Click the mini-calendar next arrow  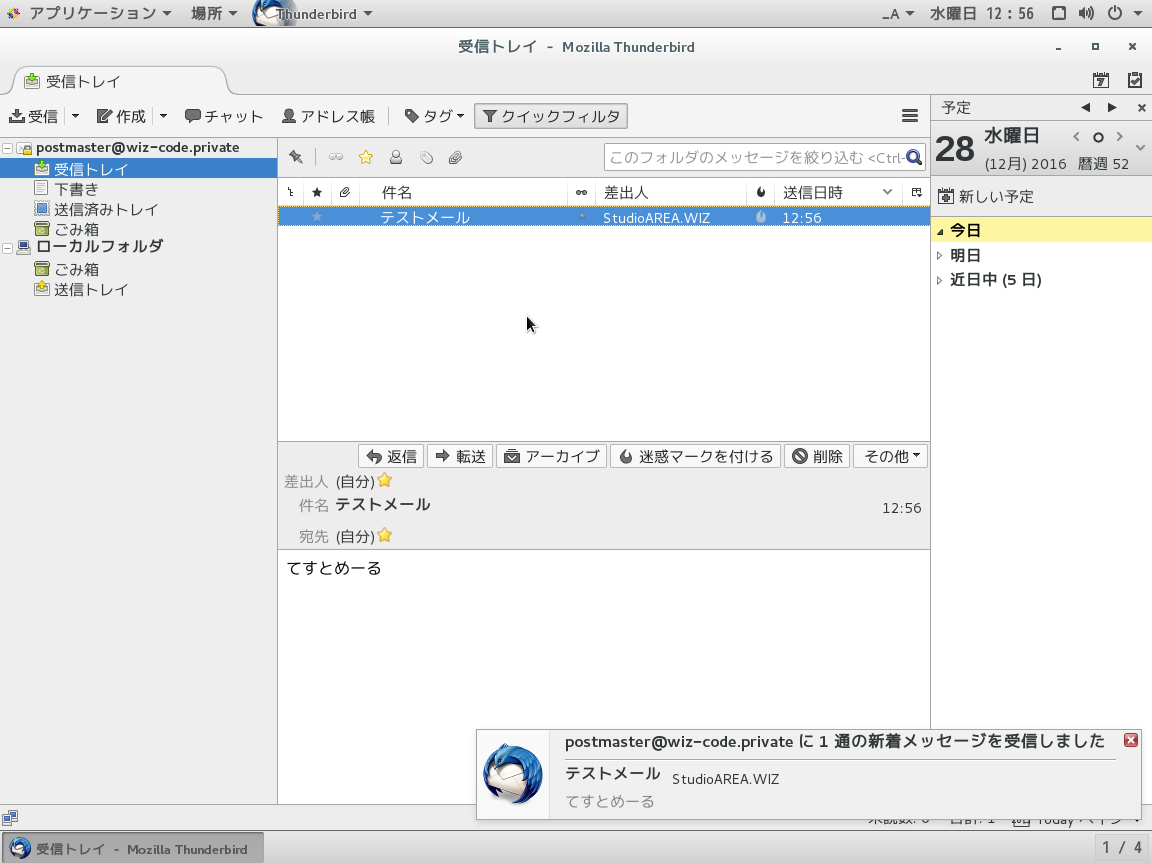1120,137
